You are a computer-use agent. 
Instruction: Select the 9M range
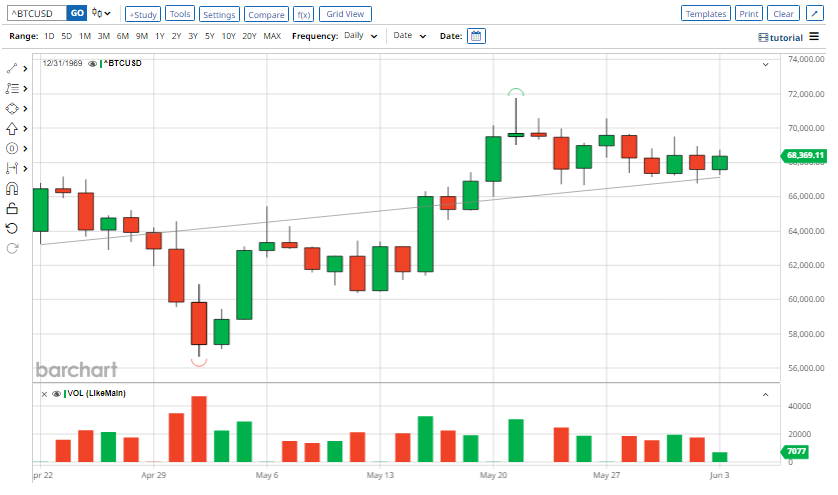[142, 36]
